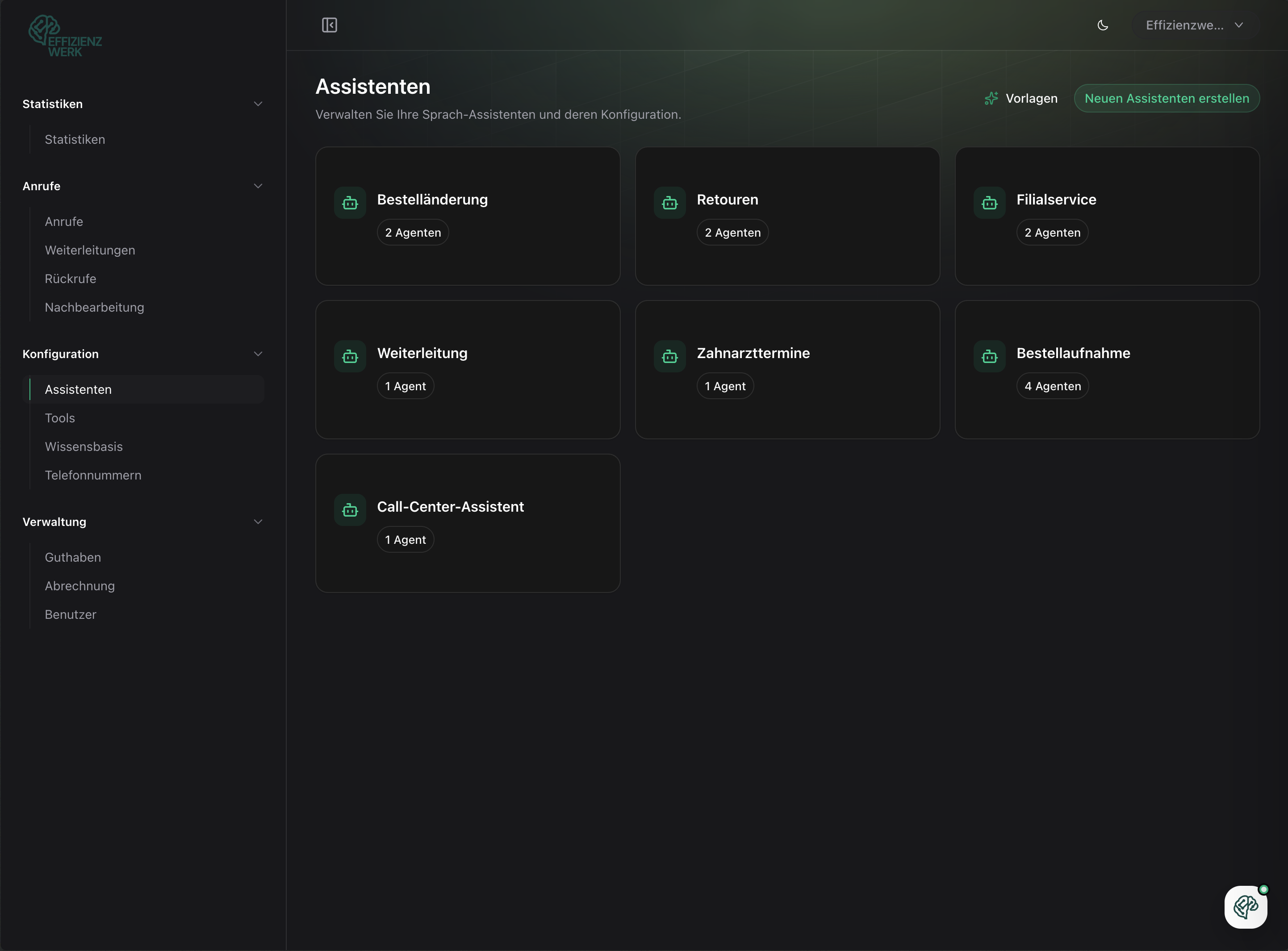Open Nachbearbeitung in the sidebar
The width and height of the screenshot is (1288, 951).
pyautogui.click(x=94, y=308)
